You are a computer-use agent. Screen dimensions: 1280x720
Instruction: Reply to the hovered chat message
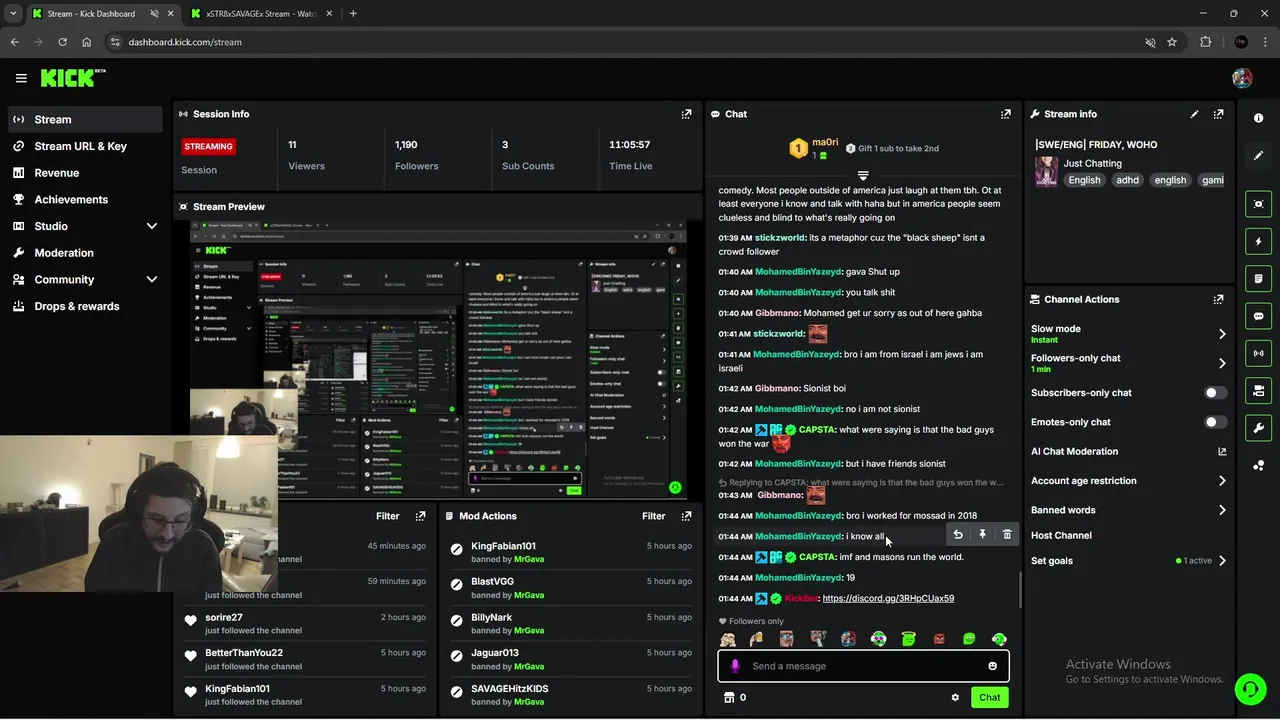[x=958, y=535]
